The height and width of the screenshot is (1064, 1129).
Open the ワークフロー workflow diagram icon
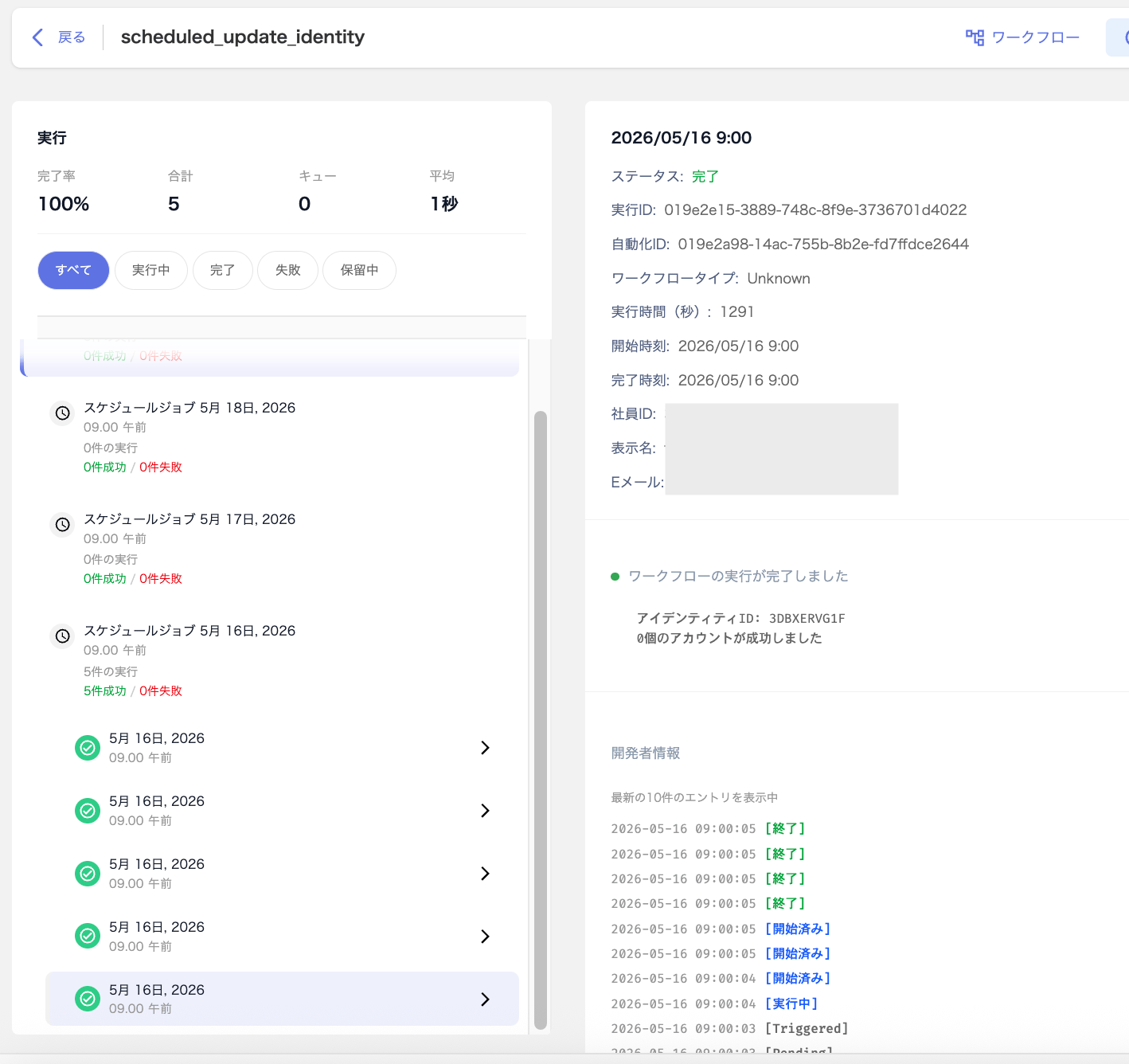(975, 37)
